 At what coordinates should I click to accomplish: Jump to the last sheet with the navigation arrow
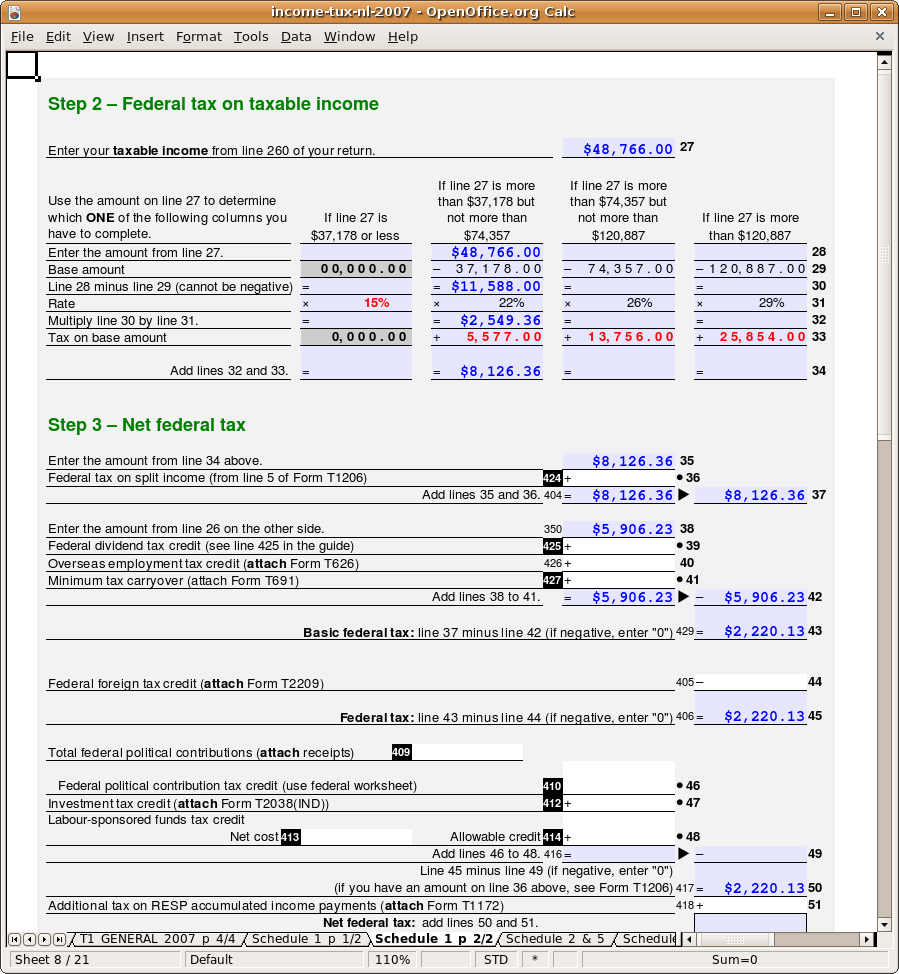pyautogui.click(x=59, y=939)
